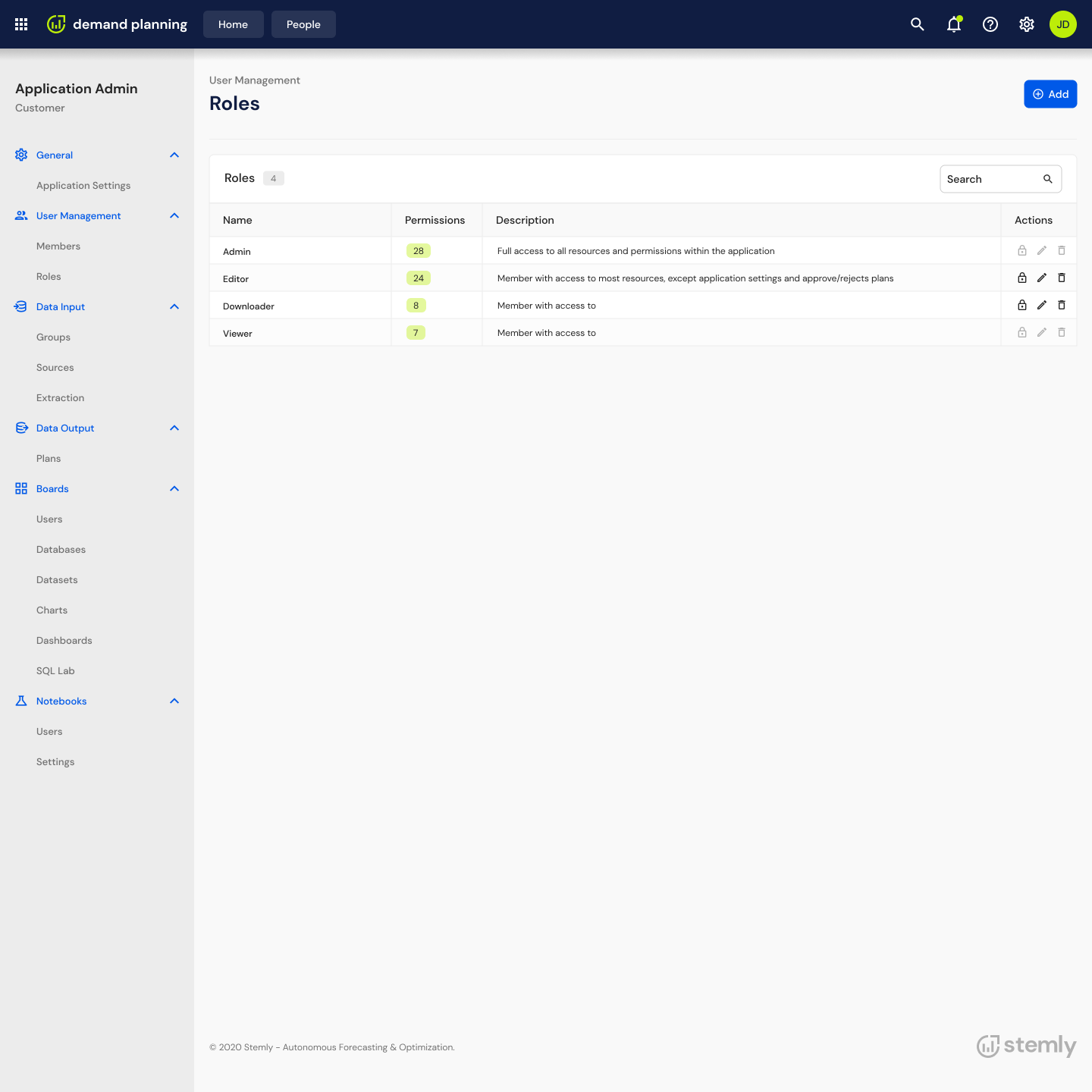The image size is (1092, 1092).
Task: Open the Home tab
Action: 234,24
